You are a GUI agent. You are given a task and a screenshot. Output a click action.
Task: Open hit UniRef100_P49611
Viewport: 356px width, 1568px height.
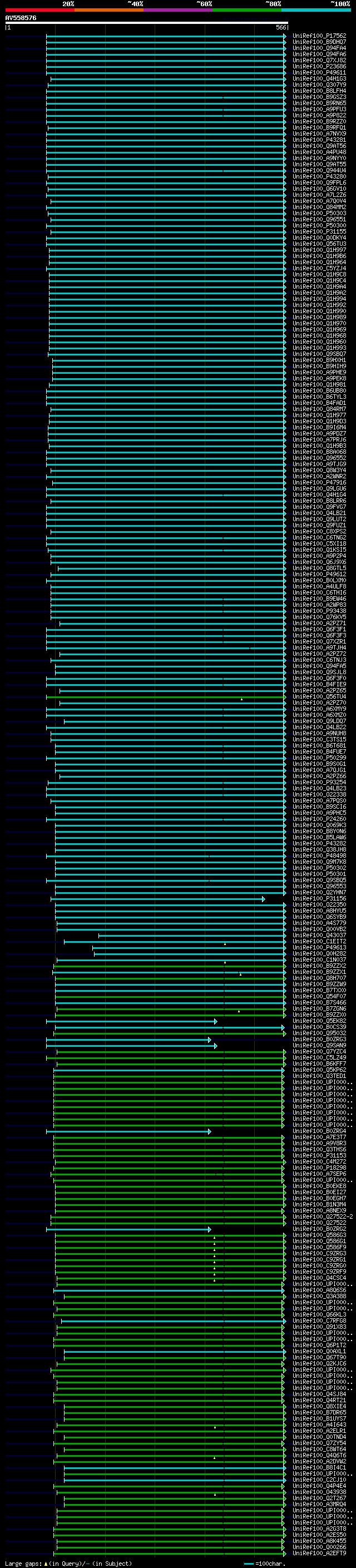tap(319, 72)
